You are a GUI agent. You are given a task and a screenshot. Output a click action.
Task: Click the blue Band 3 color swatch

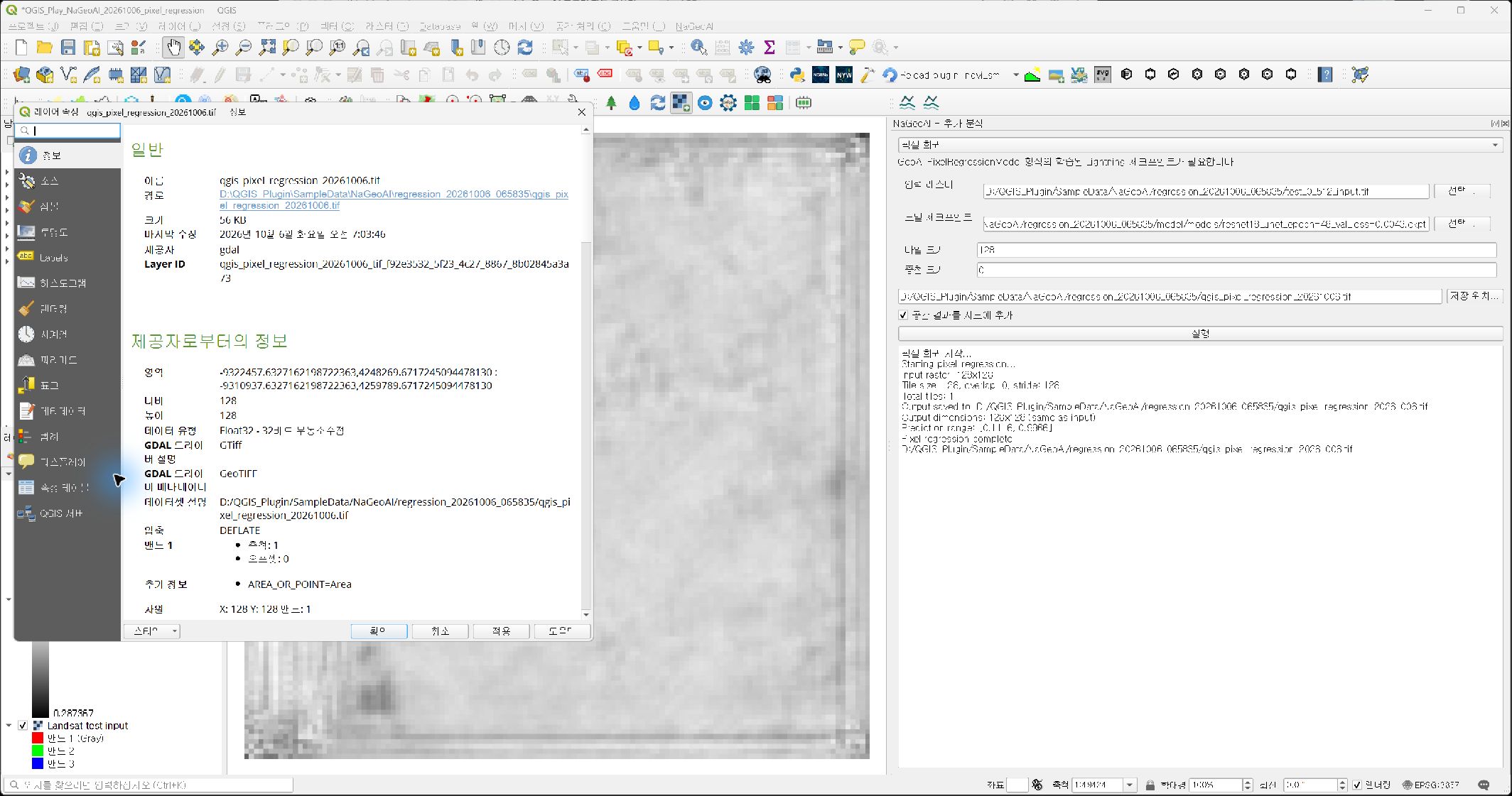[38, 763]
